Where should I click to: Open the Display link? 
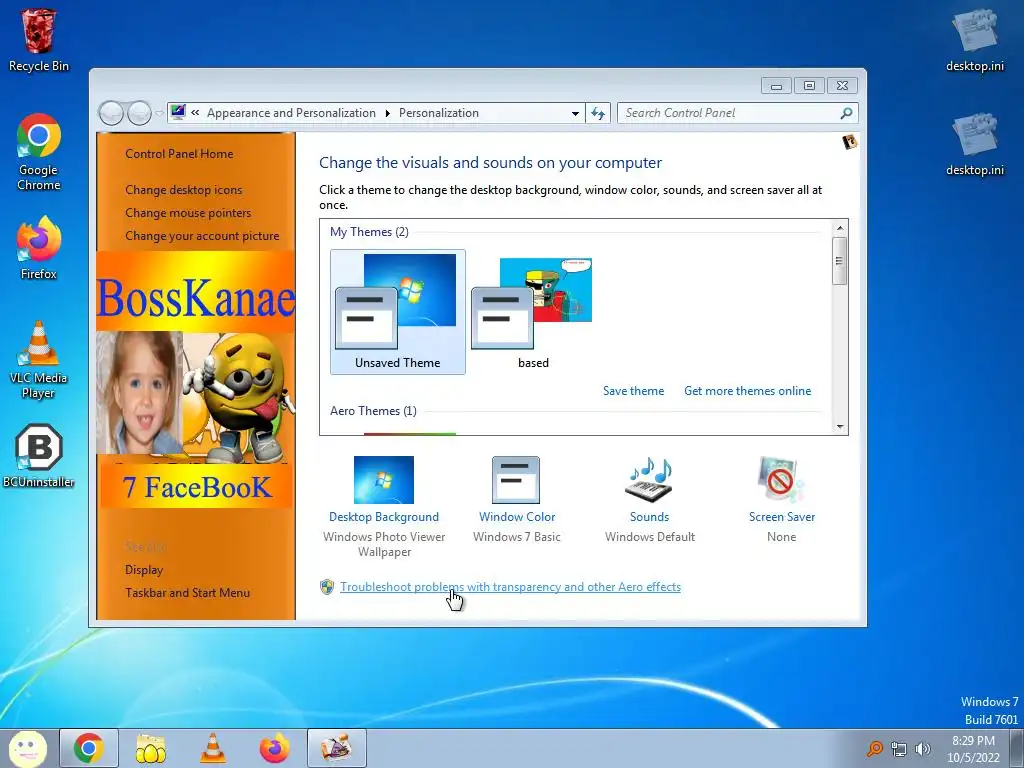tap(144, 570)
